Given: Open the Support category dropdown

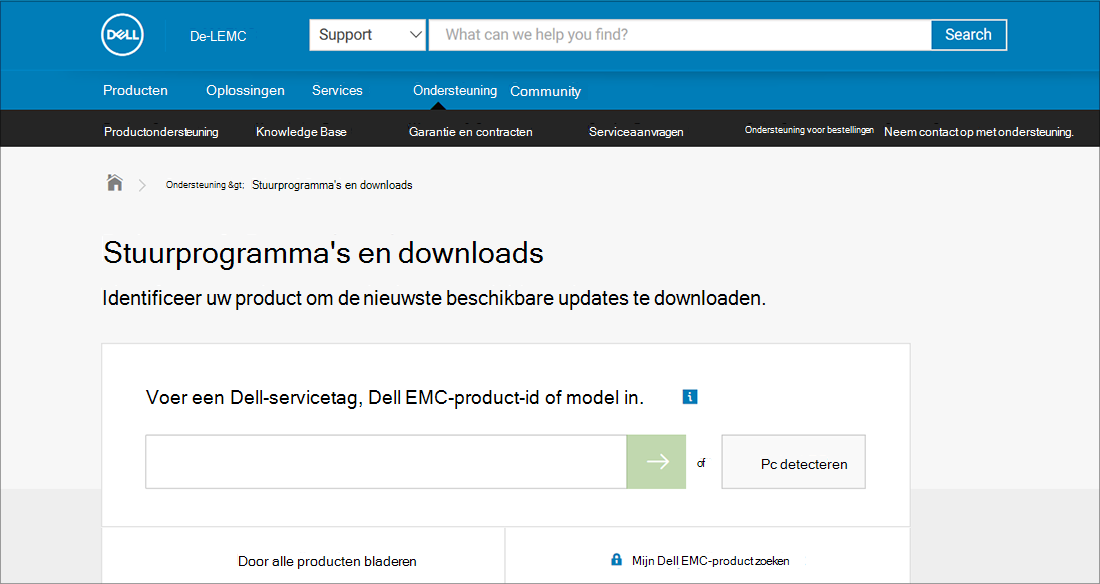Looking at the screenshot, I should click(x=367, y=34).
